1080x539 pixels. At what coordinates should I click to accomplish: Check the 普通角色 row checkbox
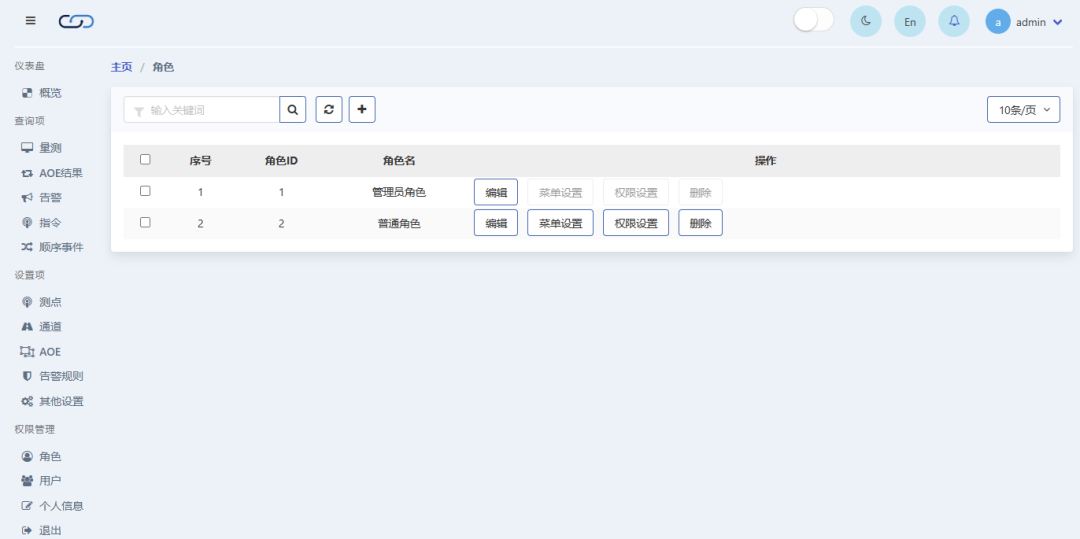coord(145,222)
